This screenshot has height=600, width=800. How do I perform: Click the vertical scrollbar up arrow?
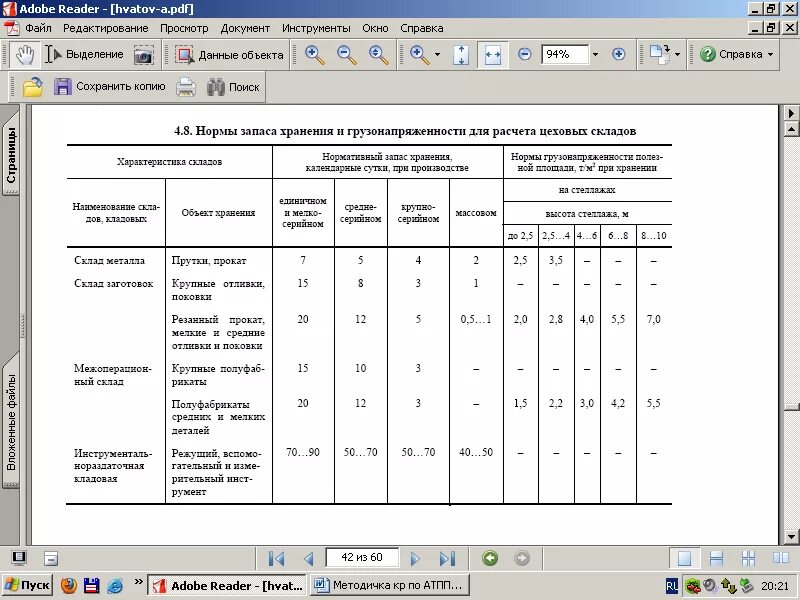(791, 129)
